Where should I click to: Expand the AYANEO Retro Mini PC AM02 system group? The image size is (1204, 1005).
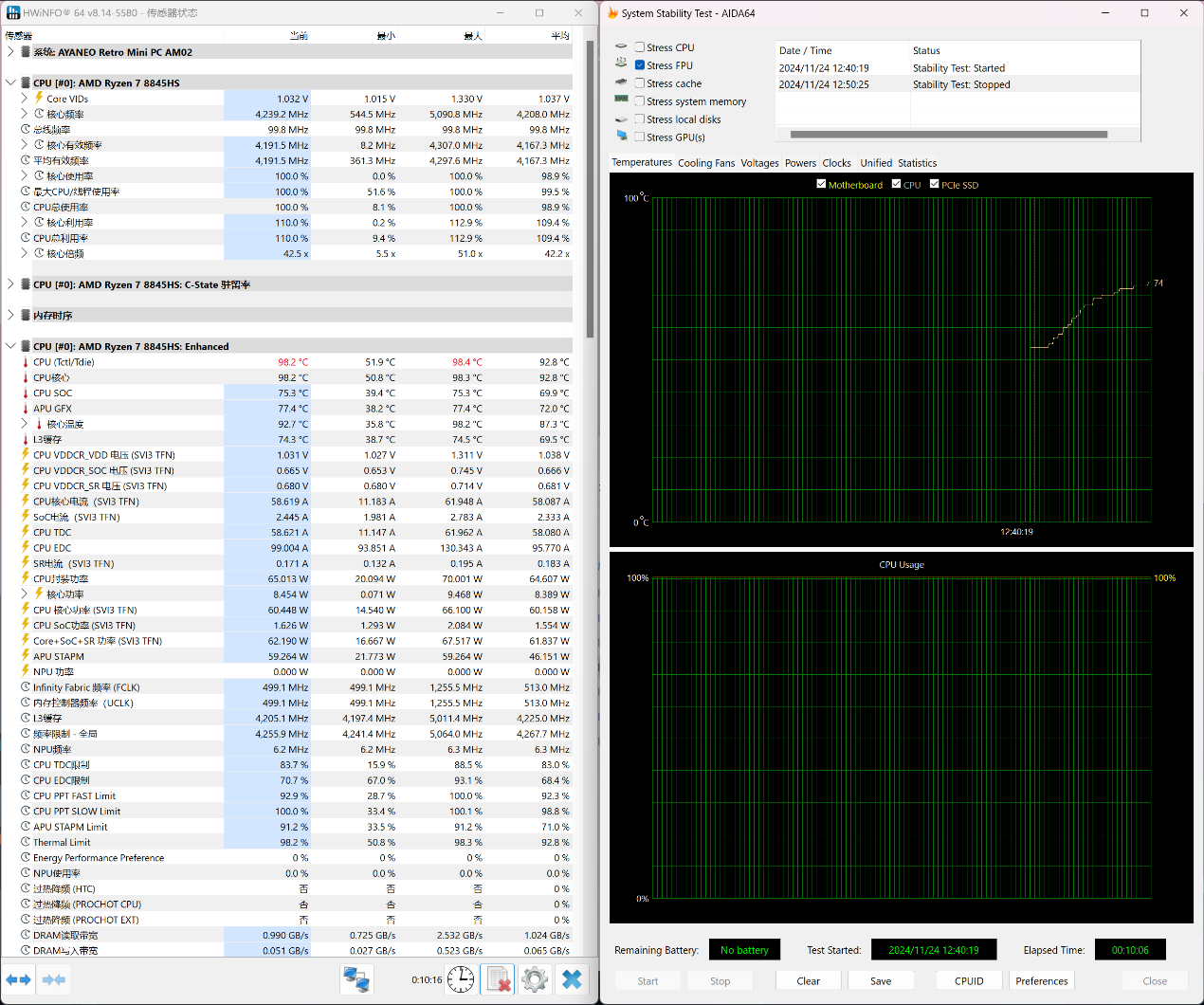click(10, 52)
